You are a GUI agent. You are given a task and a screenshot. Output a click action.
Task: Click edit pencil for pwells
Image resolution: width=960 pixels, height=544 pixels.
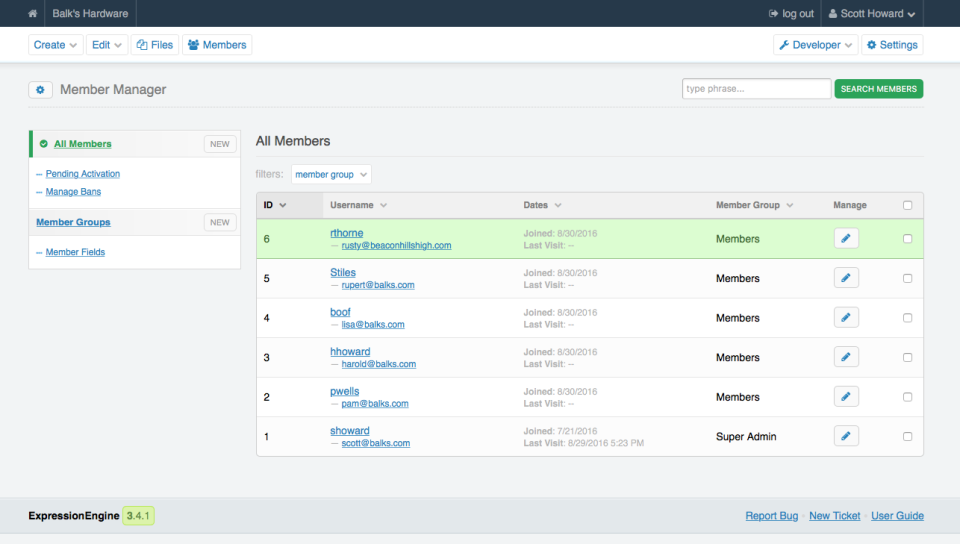coord(846,397)
